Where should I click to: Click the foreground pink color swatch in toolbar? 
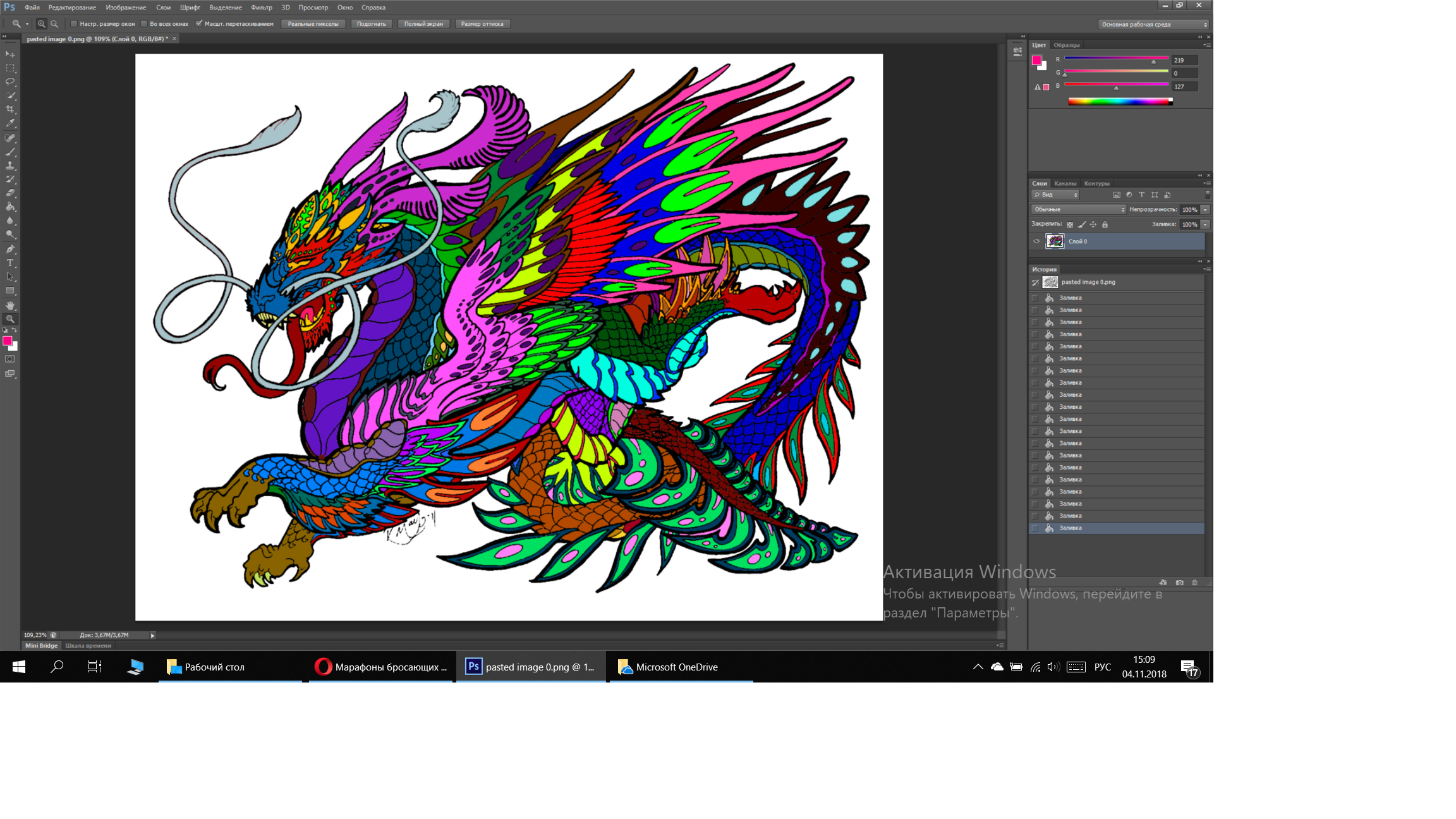point(8,341)
